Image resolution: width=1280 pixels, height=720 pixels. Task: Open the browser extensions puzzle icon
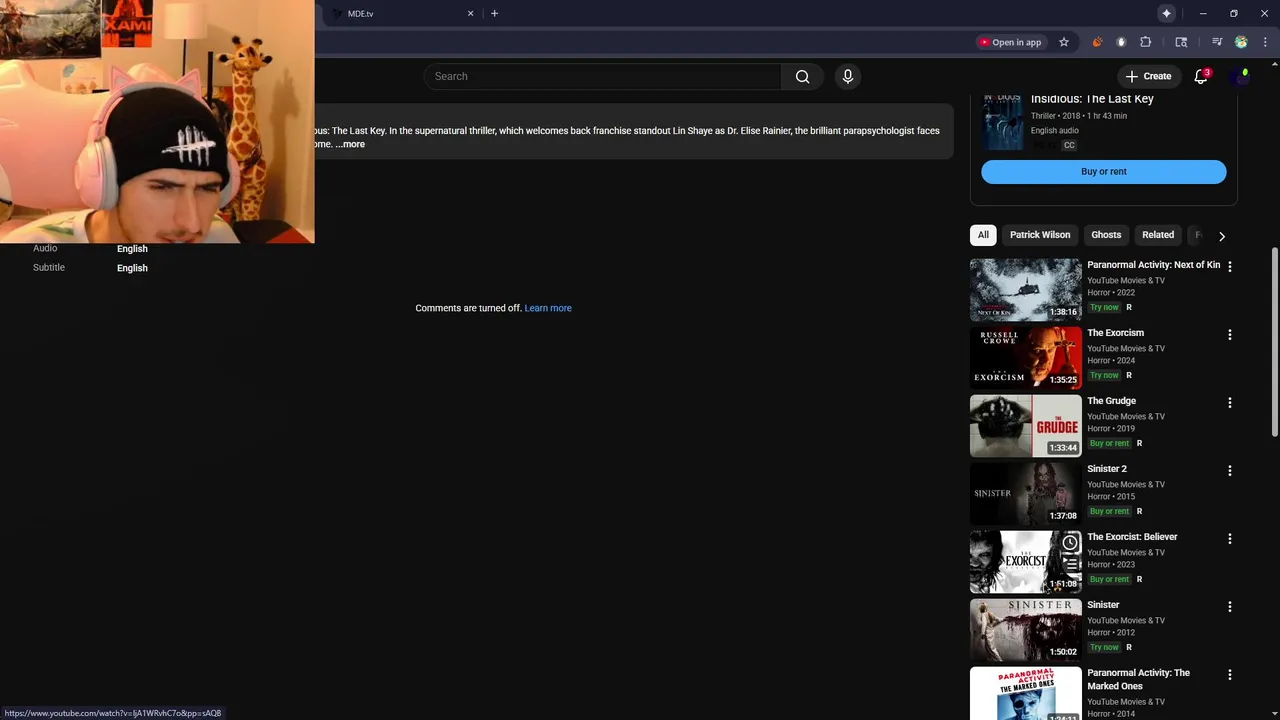pyautogui.click(x=1146, y=42)
